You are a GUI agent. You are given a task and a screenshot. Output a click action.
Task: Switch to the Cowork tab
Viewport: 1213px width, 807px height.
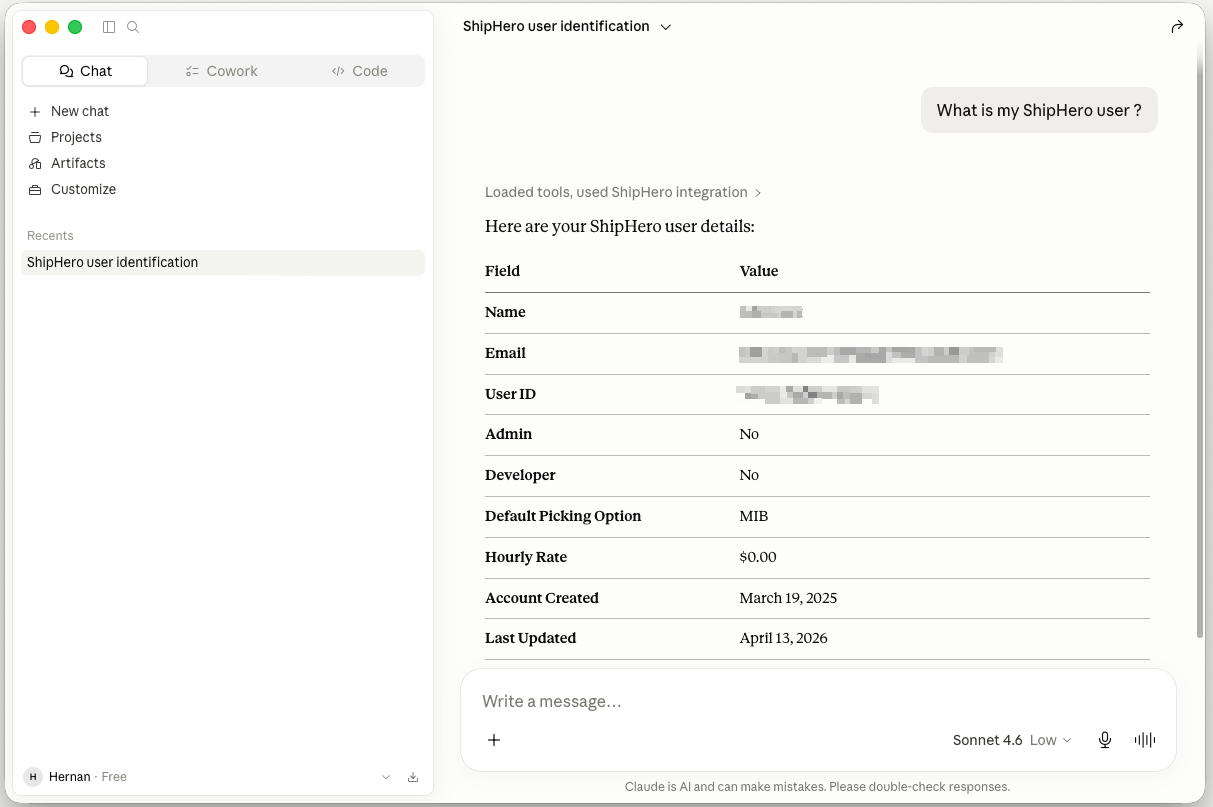point(222,71)
